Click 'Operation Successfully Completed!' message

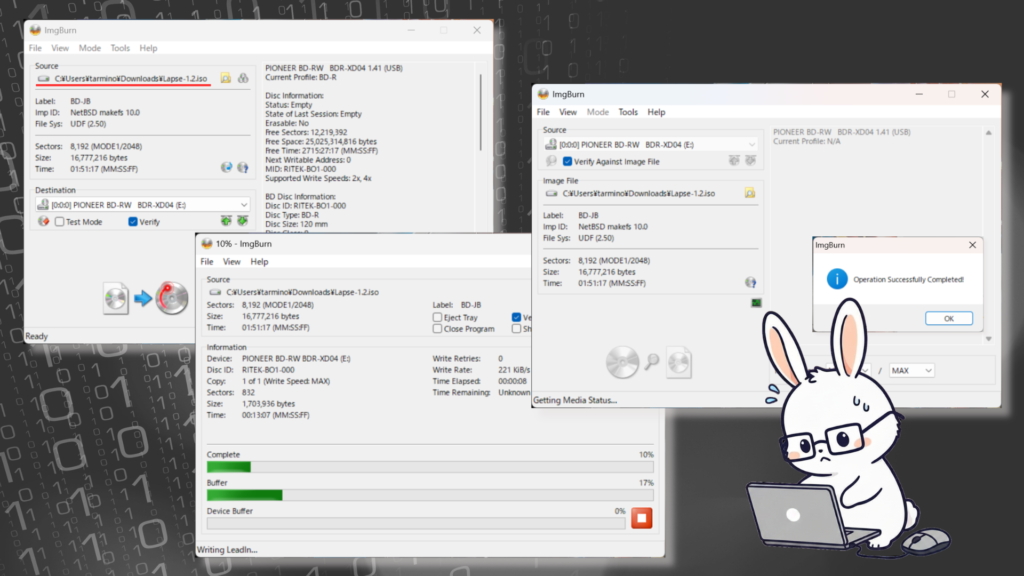[x=908, y=280]
